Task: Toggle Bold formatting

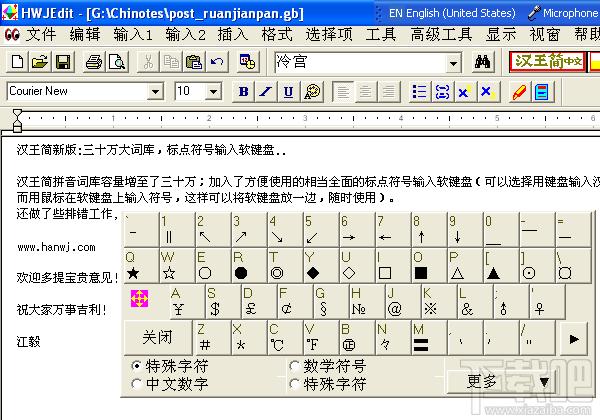Action: click(x=243, y=92)
